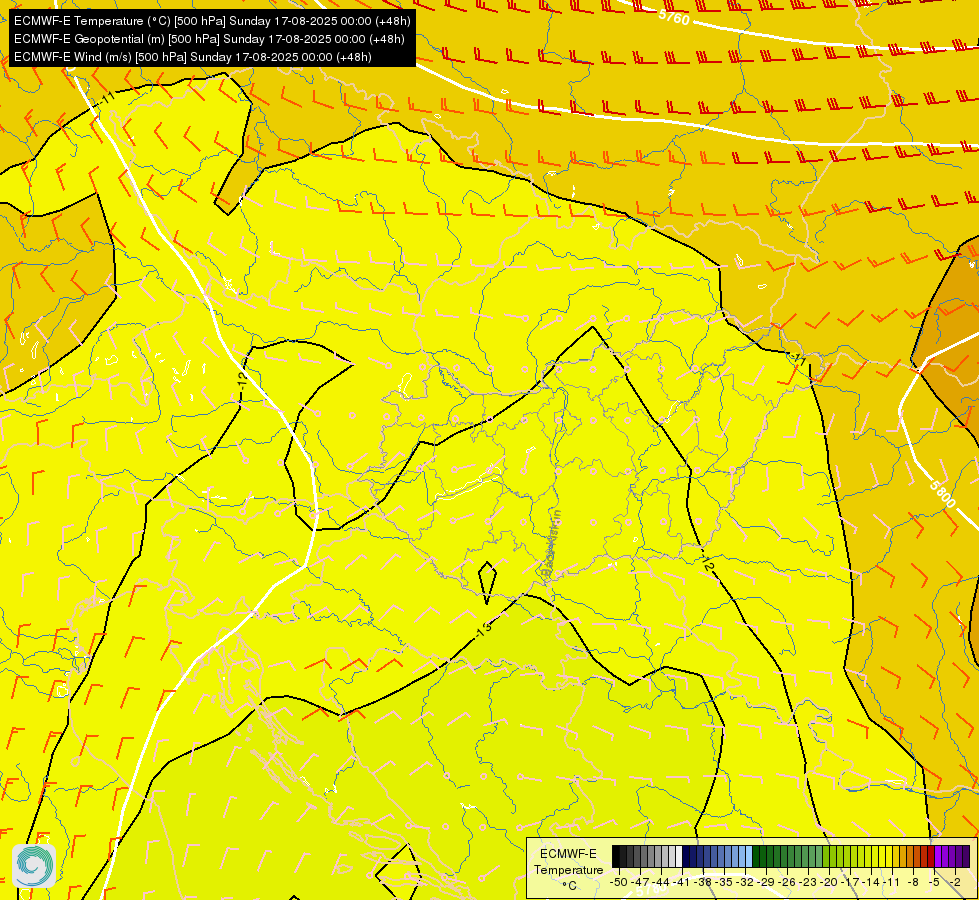Screen dimensions: 979x900
Task: Click the -38 legend scale label
Action: (703, 882)
